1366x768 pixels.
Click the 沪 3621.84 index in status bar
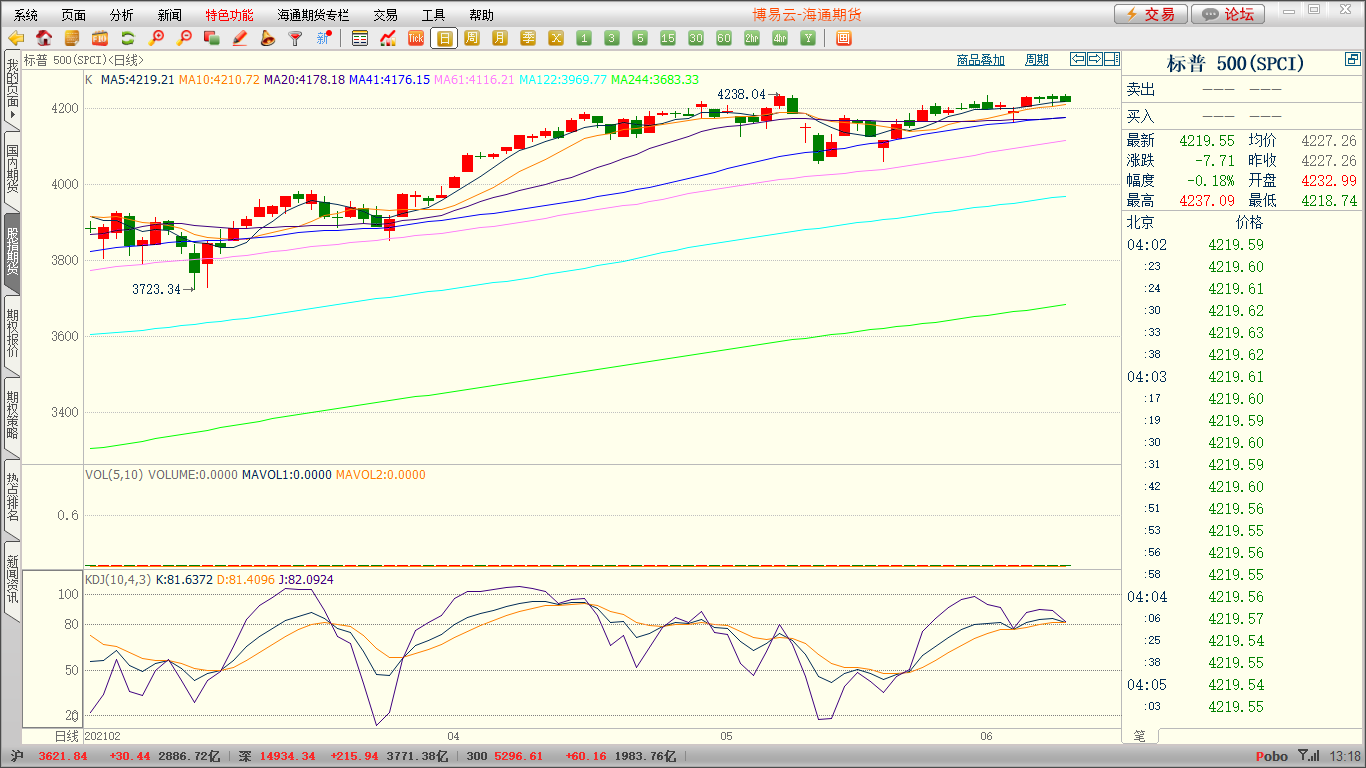50,756
